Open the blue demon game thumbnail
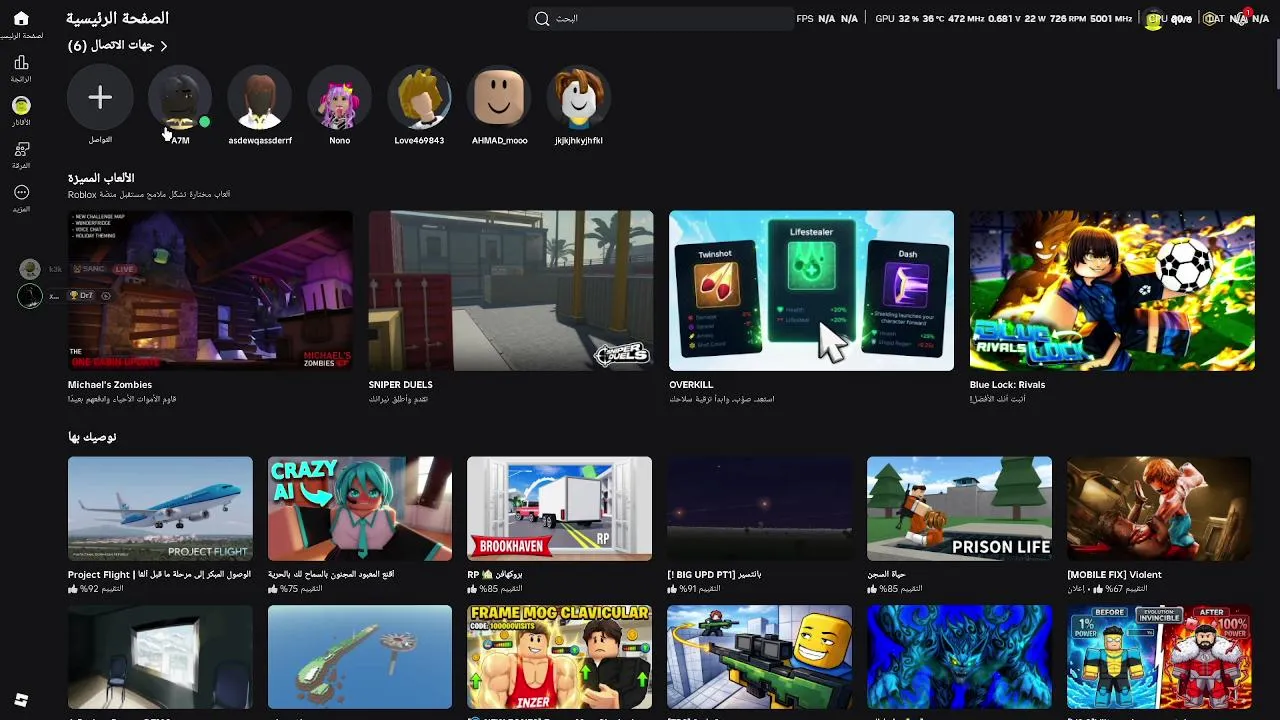 tap(959, 657)
